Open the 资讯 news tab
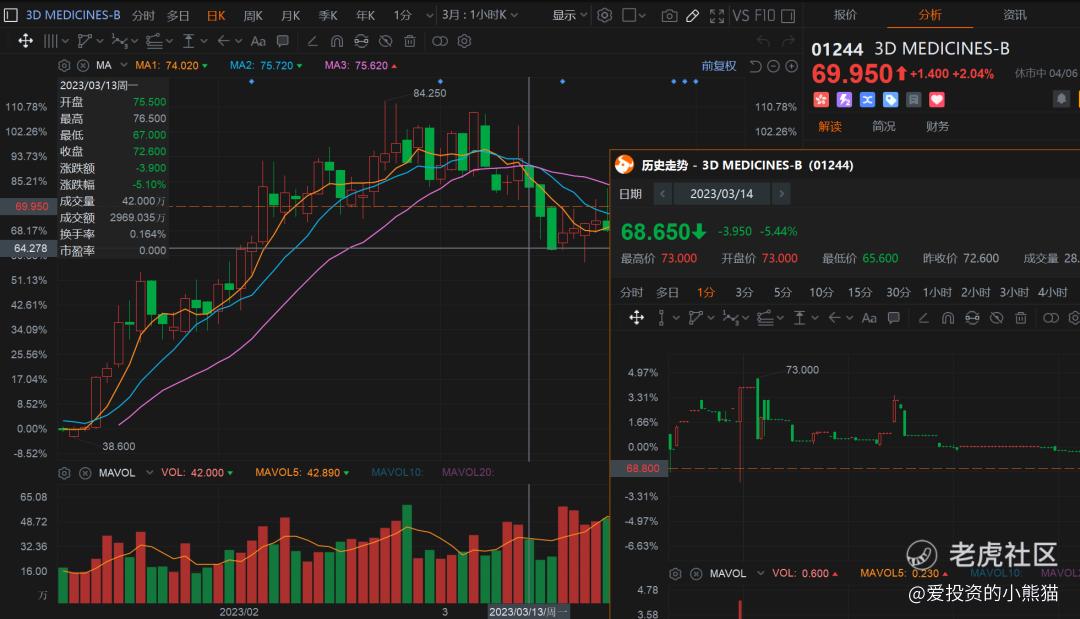This screenshot has width=1080, height=619. click(x=1014, y=15)
